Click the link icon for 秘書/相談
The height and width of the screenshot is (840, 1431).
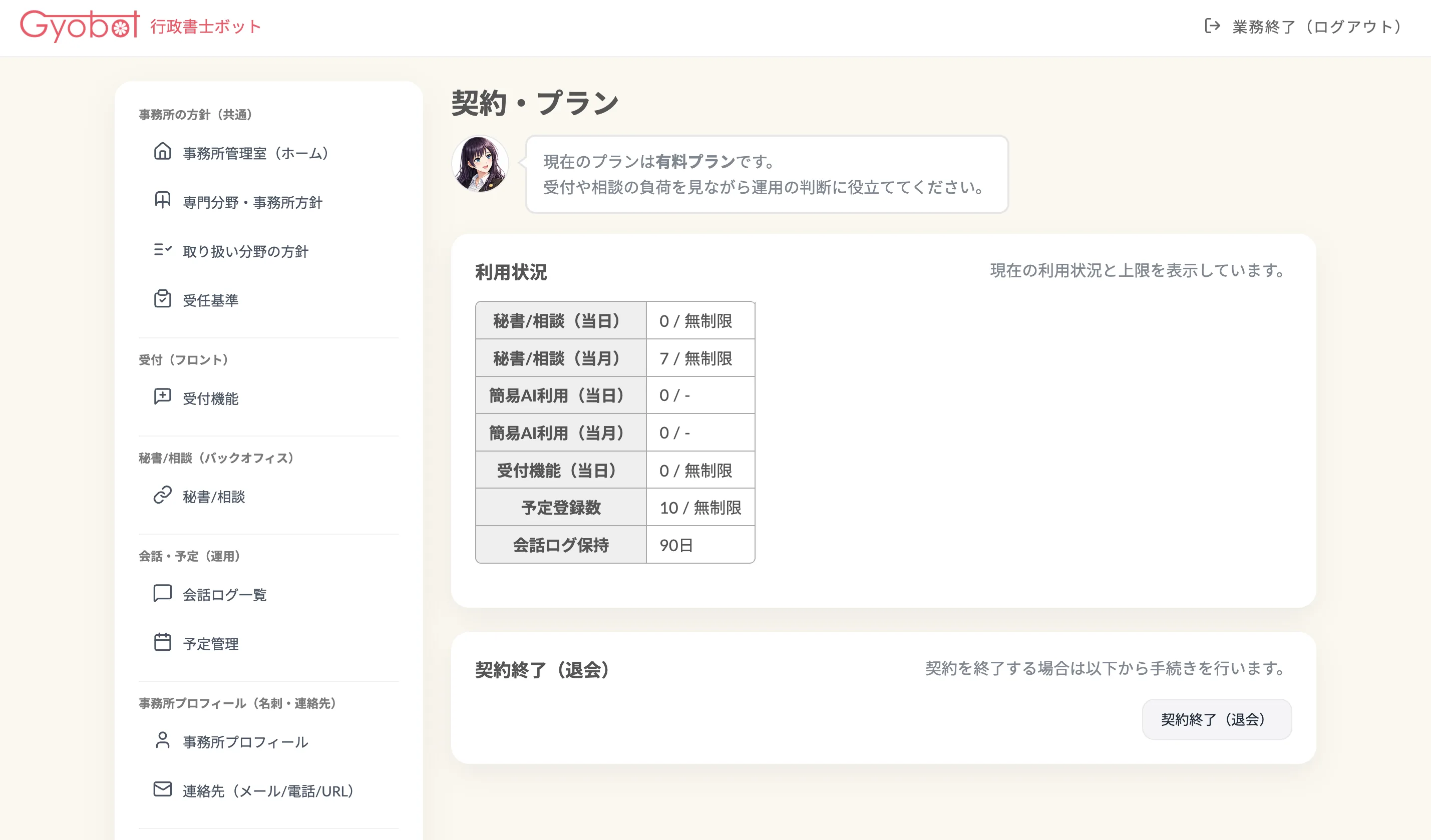(x=162, y=495)
